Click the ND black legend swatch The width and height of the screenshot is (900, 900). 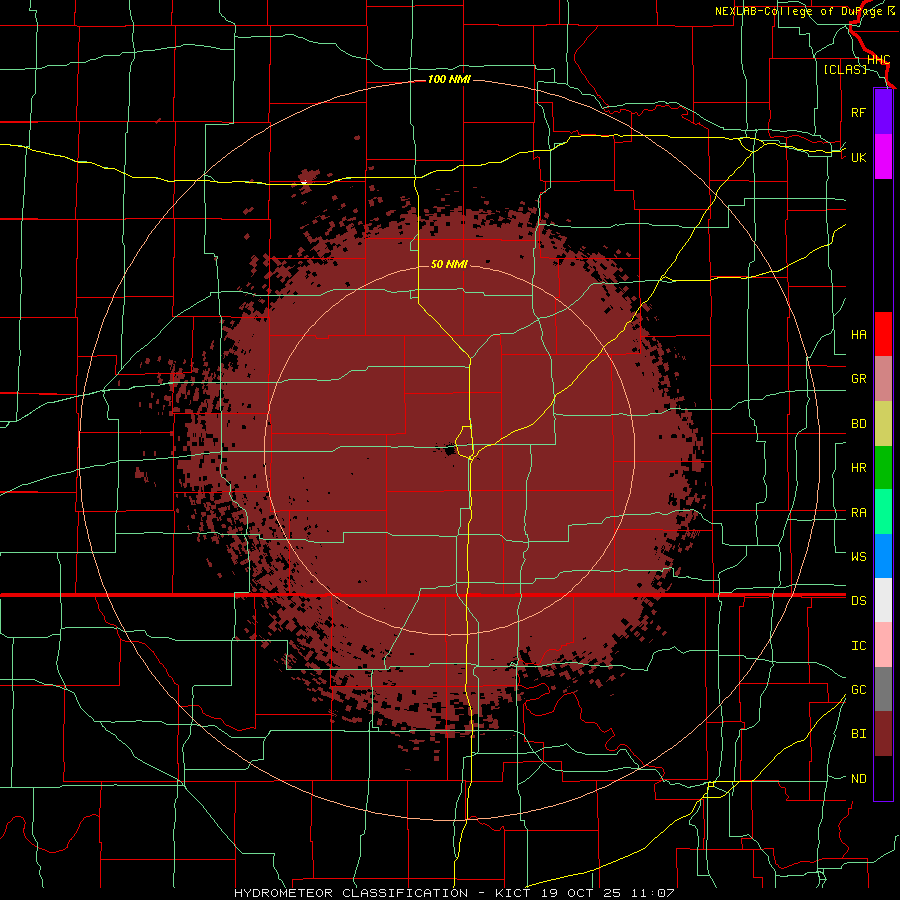(x=883, y=778)
